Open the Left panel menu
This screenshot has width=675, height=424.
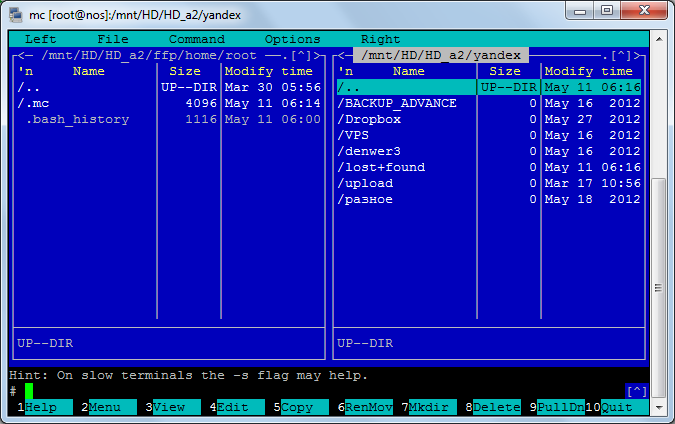point(40,39)
